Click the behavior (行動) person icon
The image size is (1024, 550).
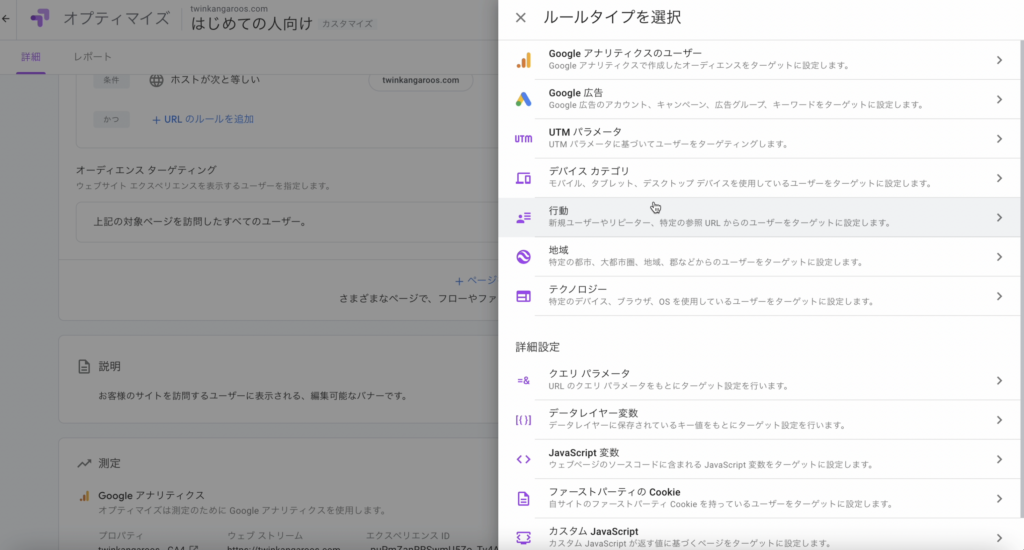(523, 218)
